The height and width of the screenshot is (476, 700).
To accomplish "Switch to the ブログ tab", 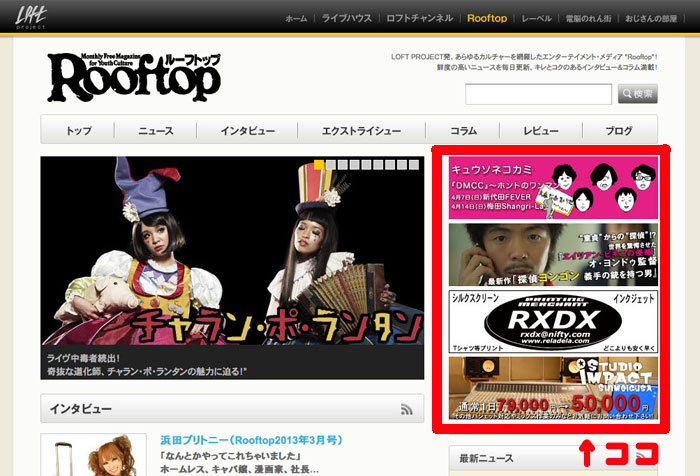I will point(619,130).
